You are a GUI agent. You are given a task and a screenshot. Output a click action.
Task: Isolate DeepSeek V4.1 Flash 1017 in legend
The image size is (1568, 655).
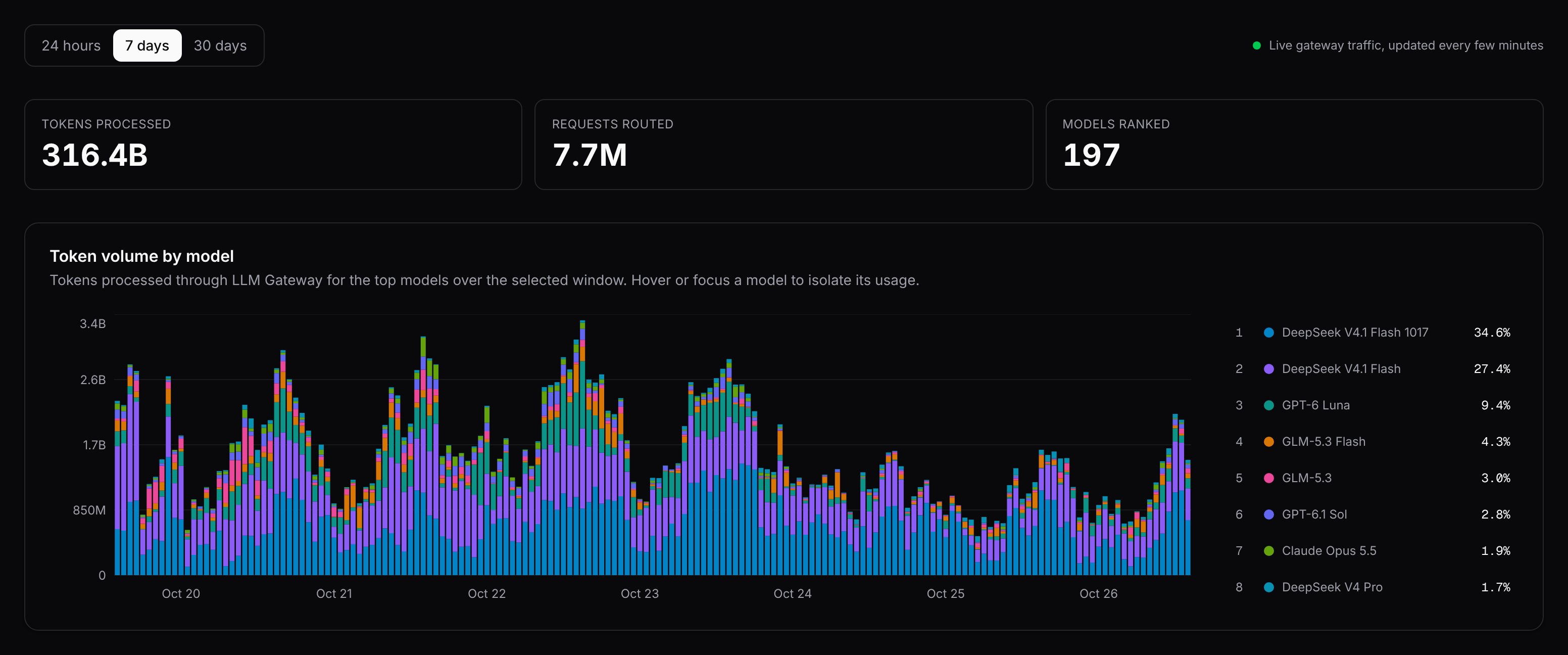[x=1354, y=333]
